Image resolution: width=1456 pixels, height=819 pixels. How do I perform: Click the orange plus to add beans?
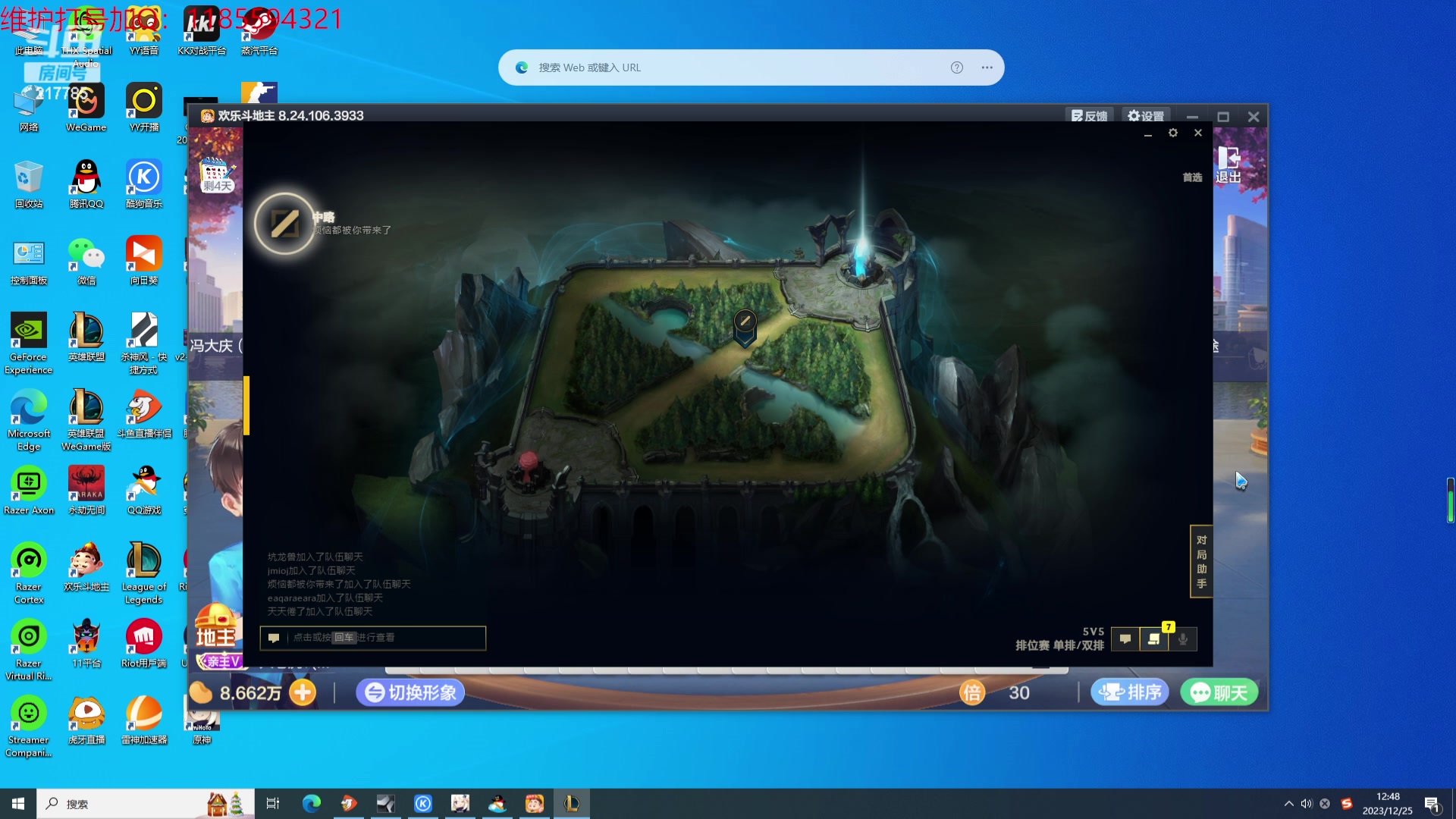(x=303, y=692)
